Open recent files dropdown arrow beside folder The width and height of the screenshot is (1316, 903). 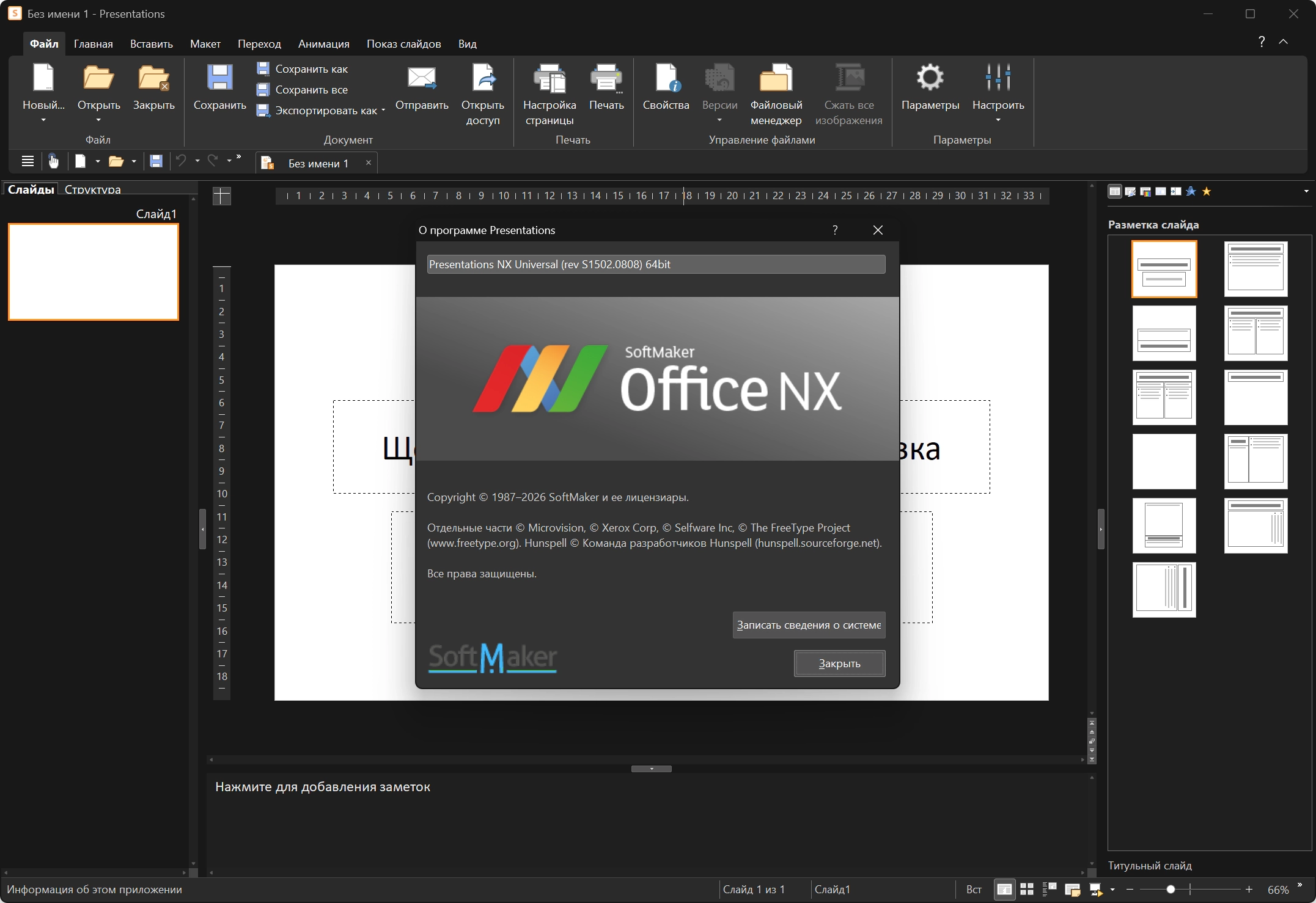pyautogui.click(x=134, y=161)
